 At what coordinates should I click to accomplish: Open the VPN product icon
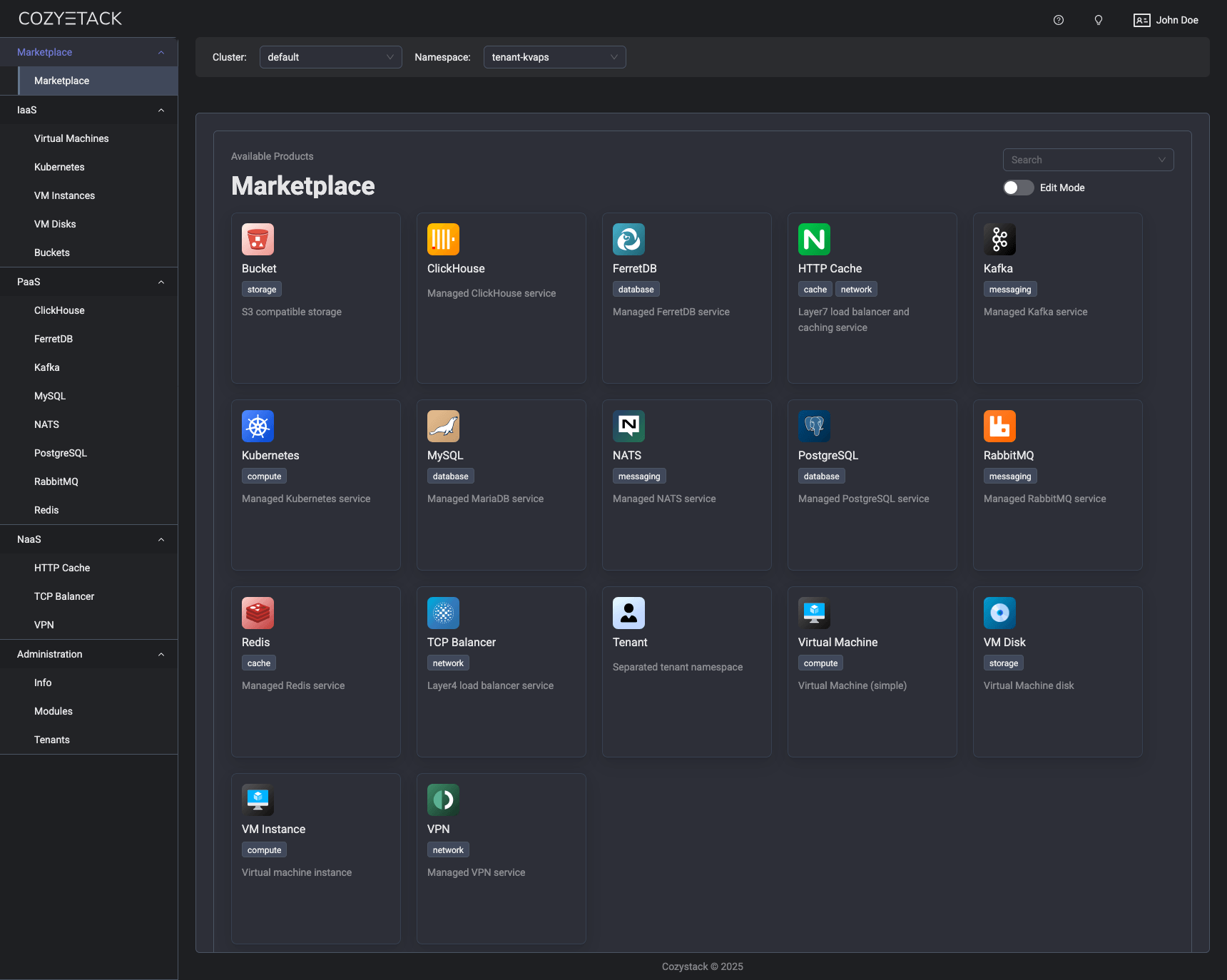[443, 800]
